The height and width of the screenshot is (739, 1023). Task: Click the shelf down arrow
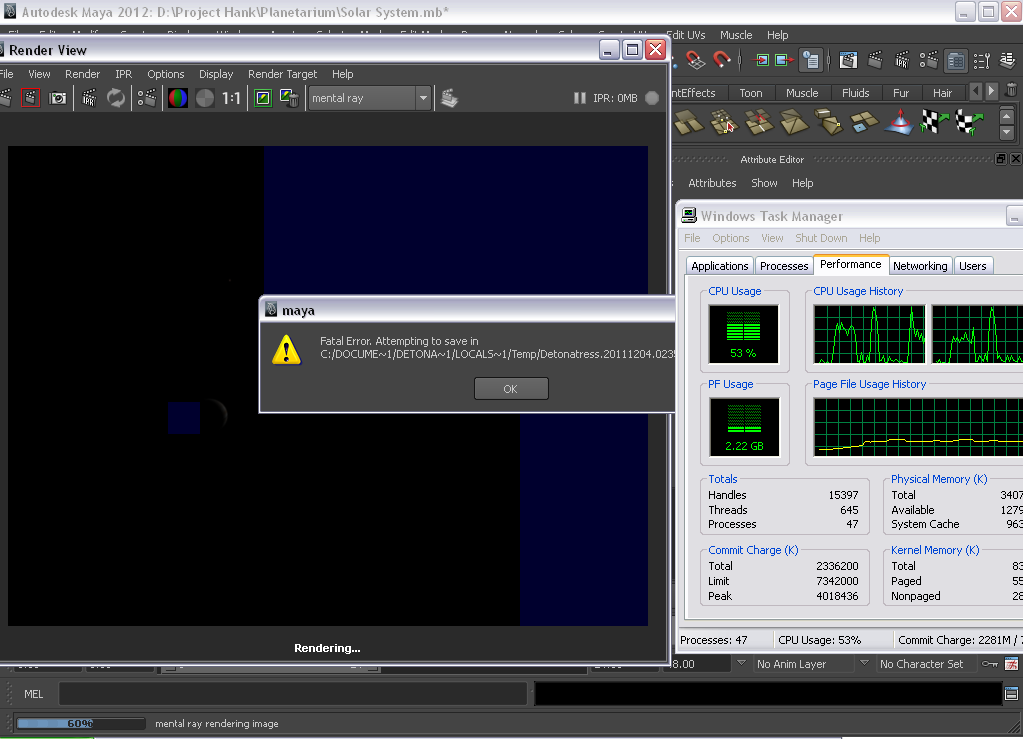point(1007,132)
